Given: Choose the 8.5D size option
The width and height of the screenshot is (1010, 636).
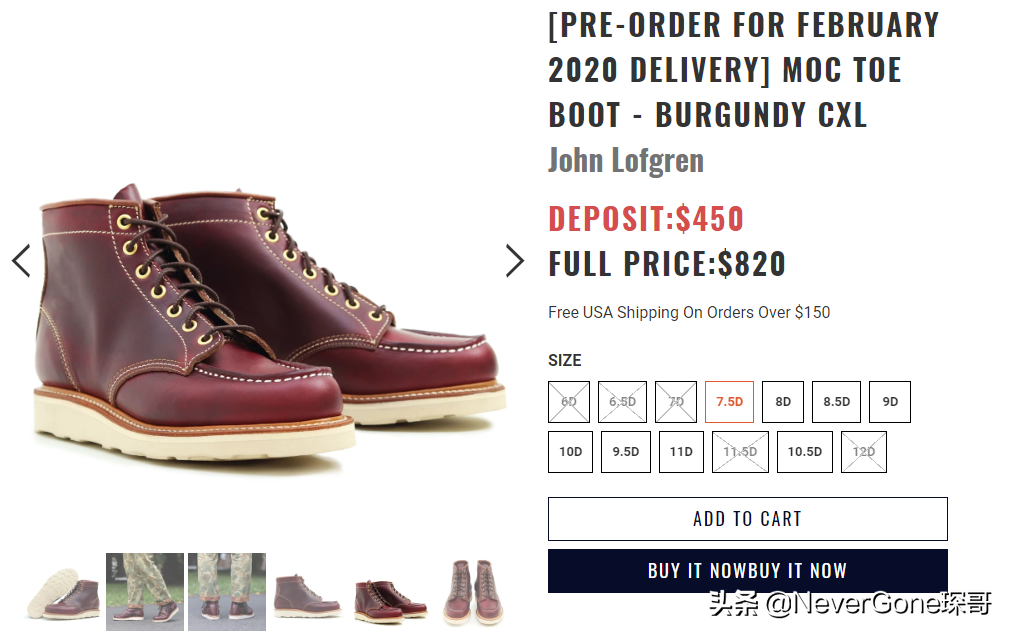Looking at the screenshot, I should (x=836, y=402).
